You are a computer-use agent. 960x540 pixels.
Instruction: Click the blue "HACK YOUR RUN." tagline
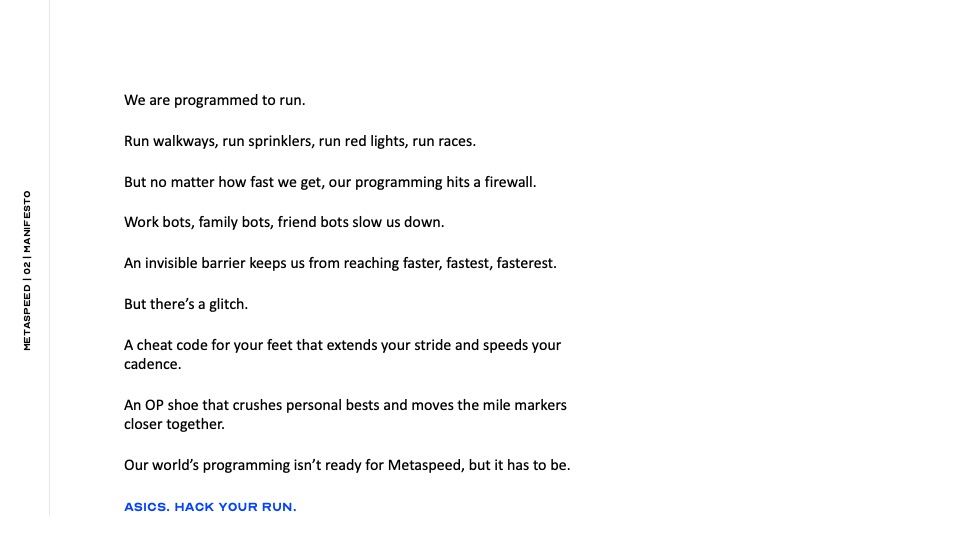point(235,507)
